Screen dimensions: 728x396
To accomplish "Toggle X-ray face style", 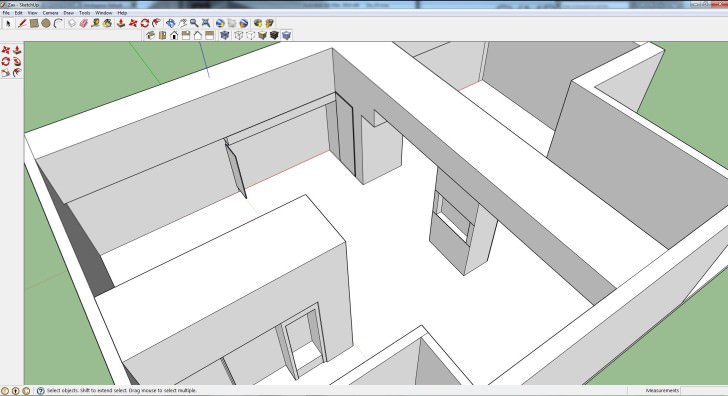I will (x=225, y=35).
